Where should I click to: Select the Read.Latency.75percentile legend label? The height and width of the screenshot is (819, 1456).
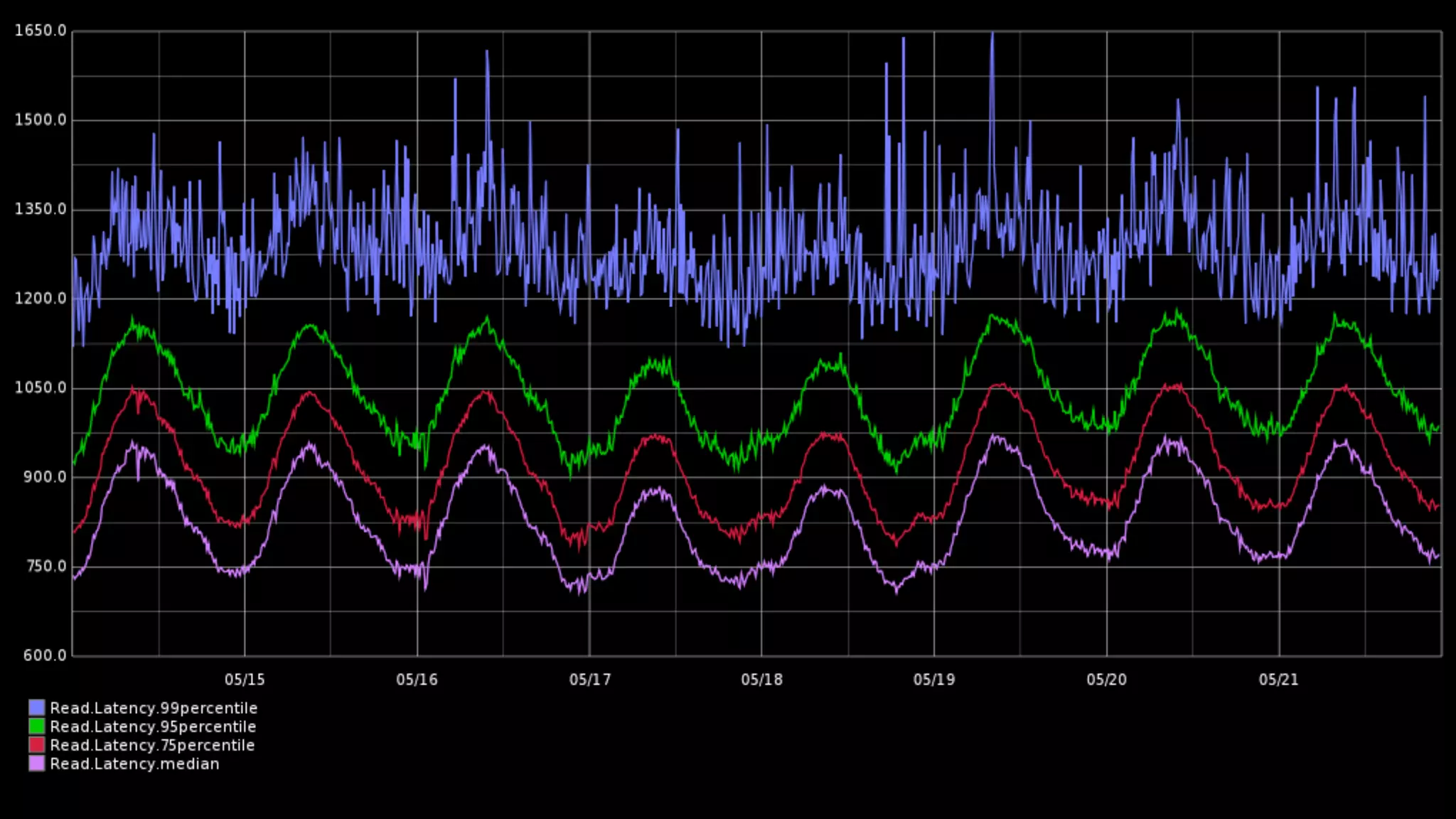click(x=152, y=745)
